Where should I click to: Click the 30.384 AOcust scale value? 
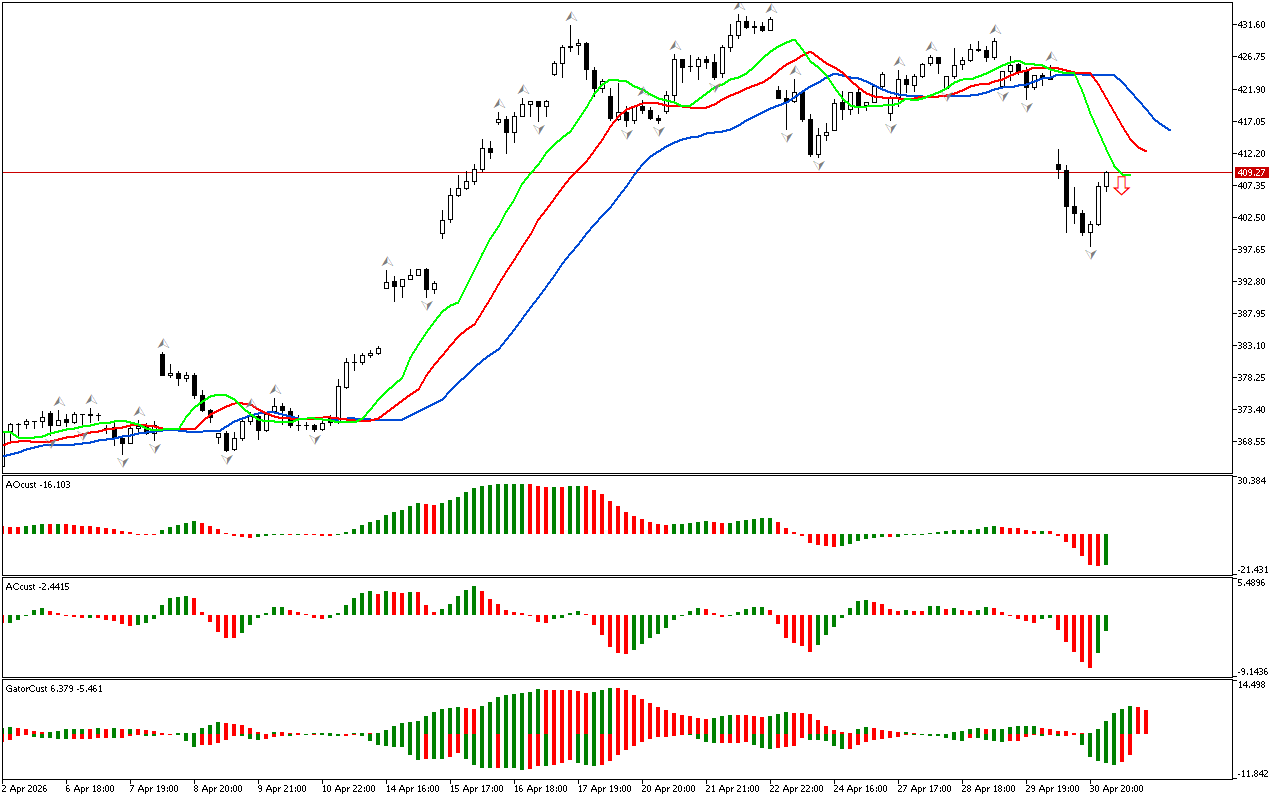pos(1251,481)
